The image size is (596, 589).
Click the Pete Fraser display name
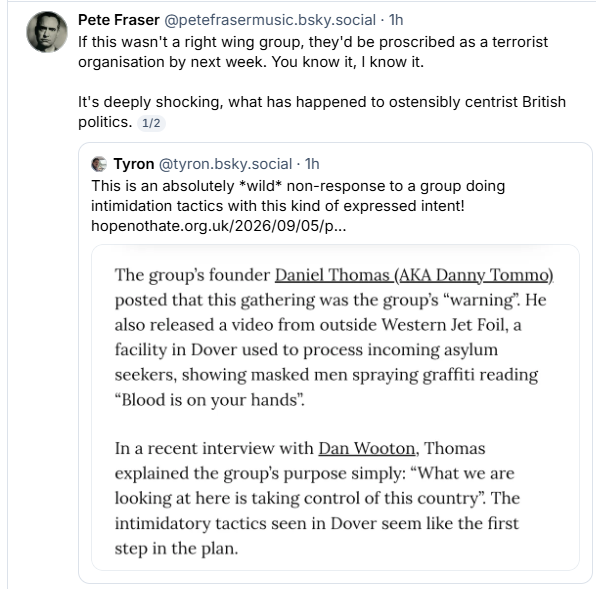point(119,20)
